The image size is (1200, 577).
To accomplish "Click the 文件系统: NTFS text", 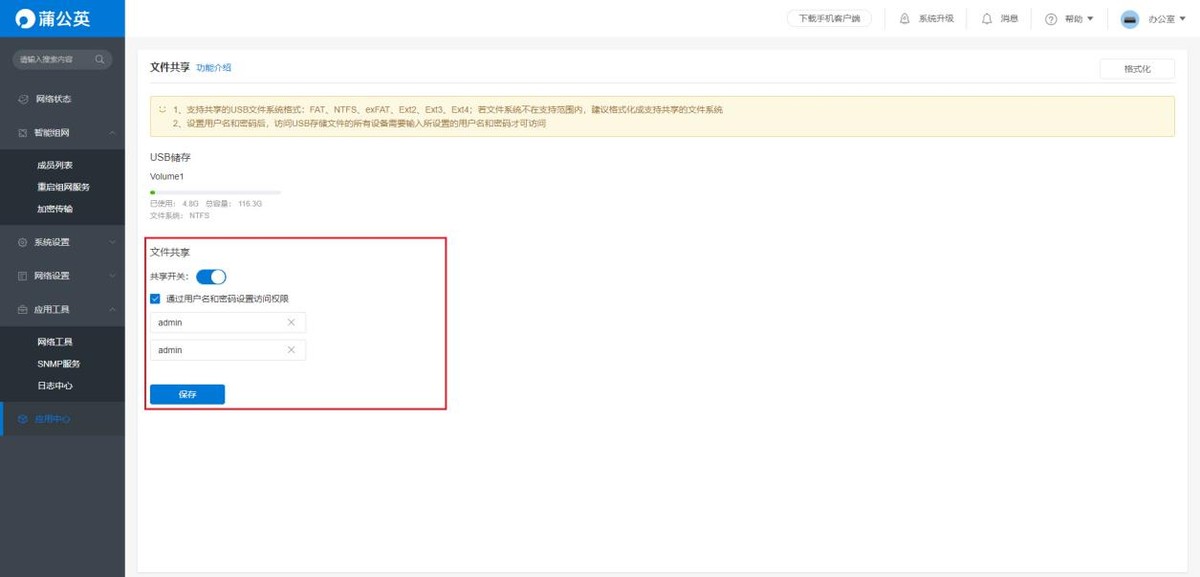I will pyautogui.click(x=180, y=215).
